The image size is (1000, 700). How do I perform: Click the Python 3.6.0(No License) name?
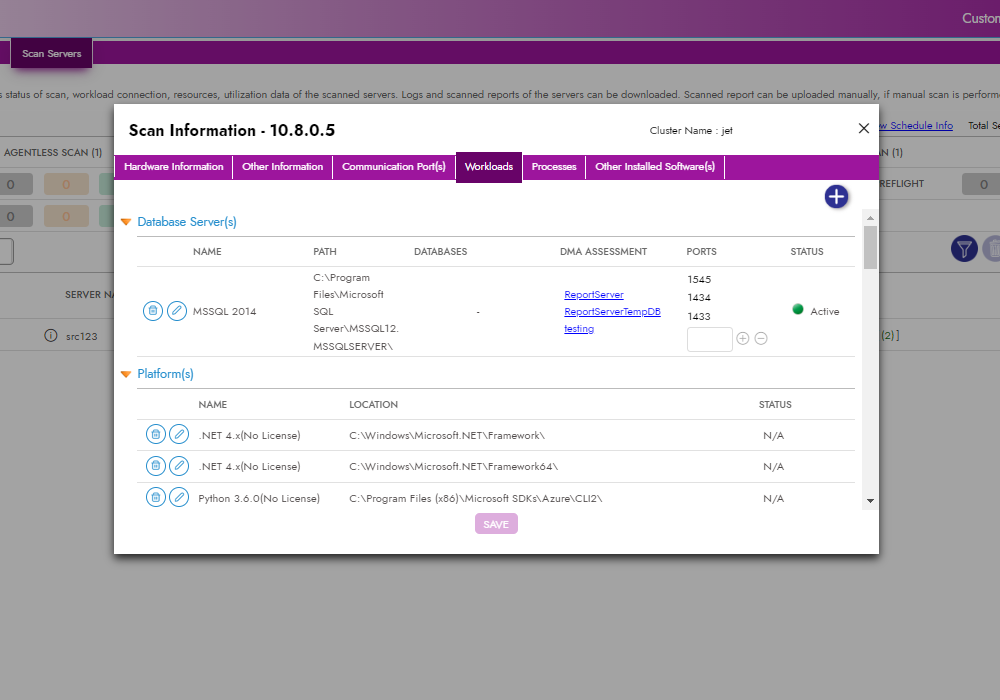click(x=259, y=499)
